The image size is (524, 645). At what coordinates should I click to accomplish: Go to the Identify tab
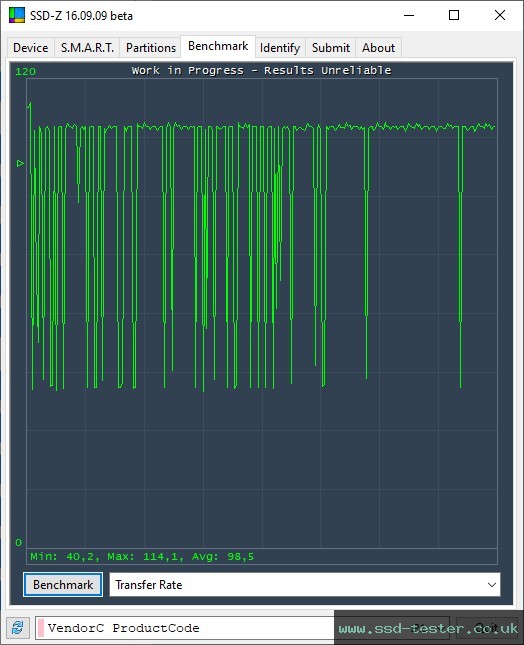pyautogui.click(x=280, y=48)
